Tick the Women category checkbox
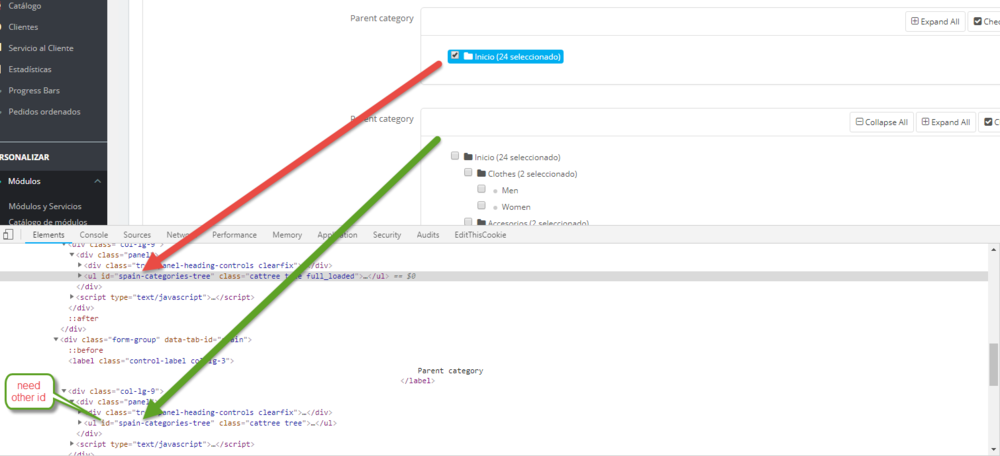The image size is (1000, 456). point(482,206)
